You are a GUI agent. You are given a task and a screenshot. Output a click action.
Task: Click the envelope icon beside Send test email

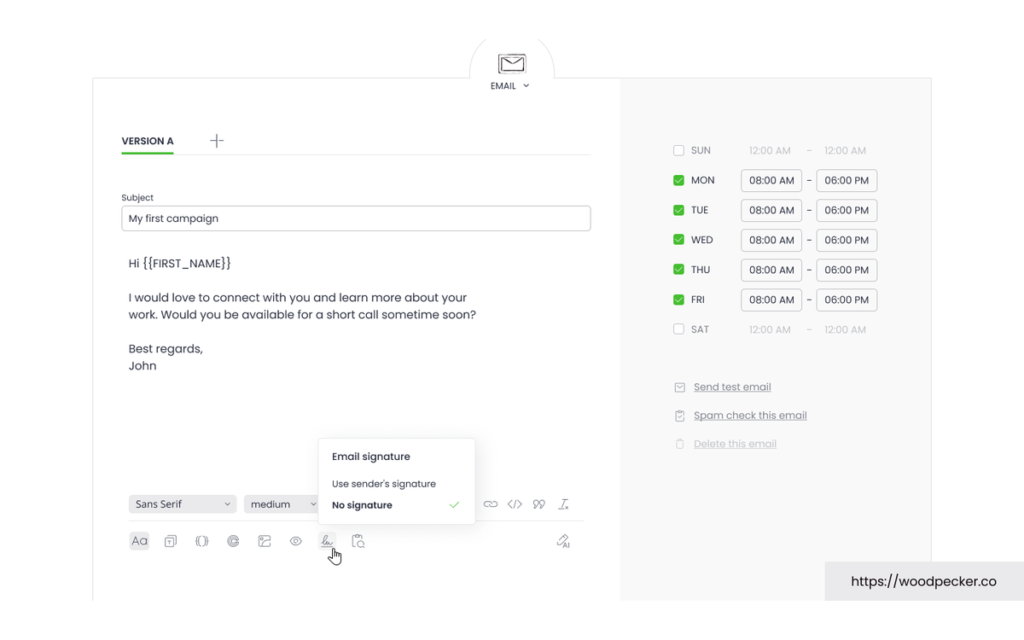coord(680,387)
